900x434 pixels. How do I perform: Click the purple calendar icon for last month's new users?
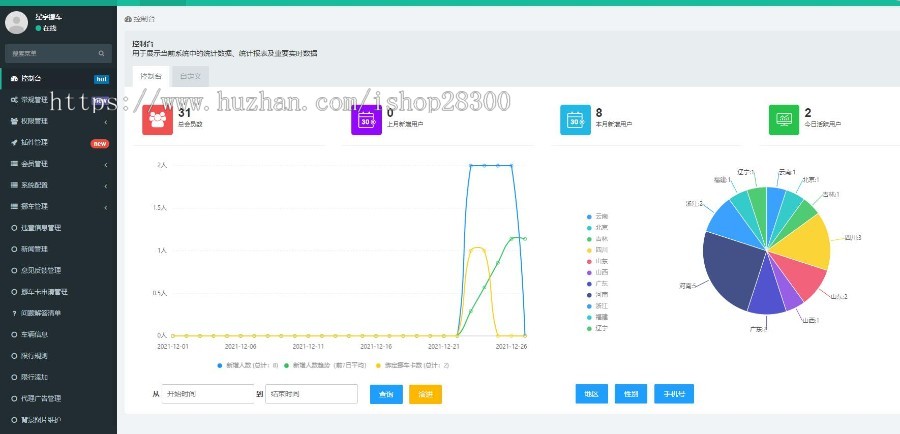[366, 119]
